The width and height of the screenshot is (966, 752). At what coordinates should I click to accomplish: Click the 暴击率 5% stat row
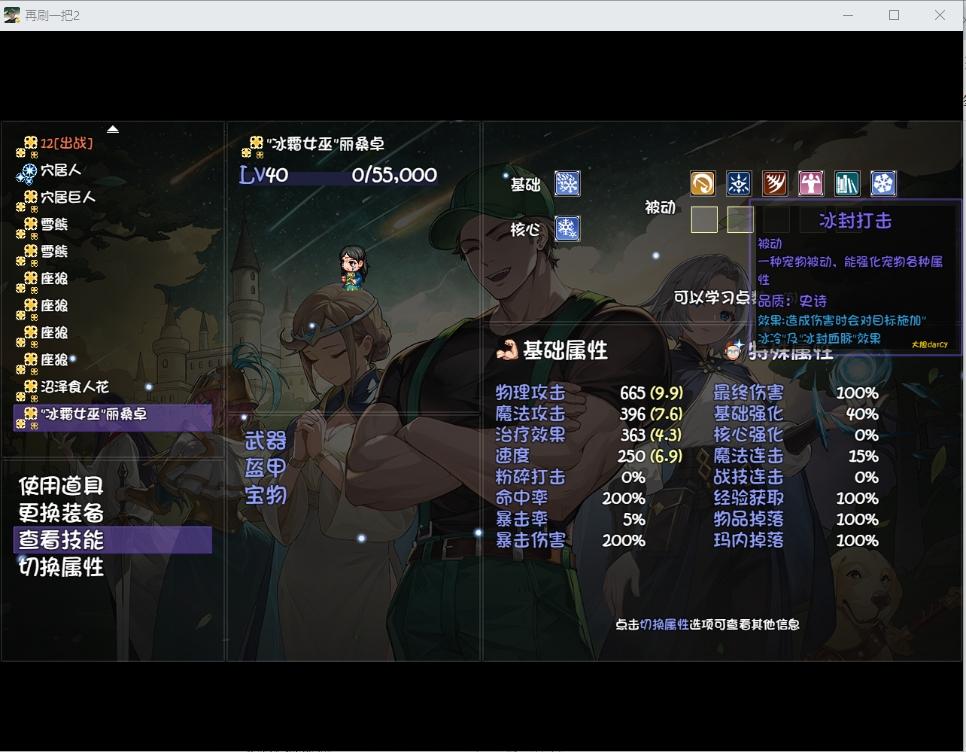(570, 519)
